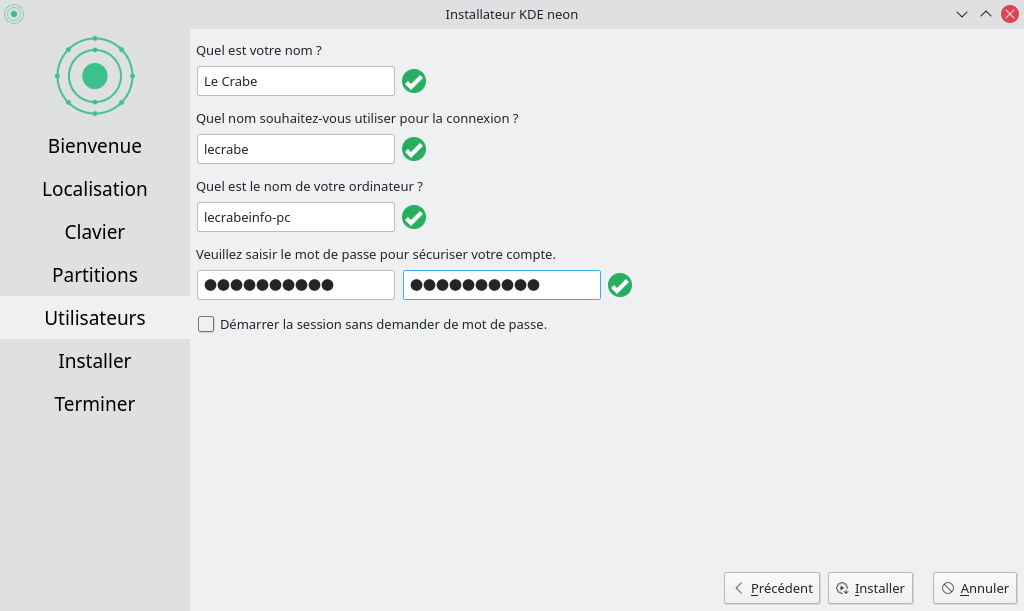Click the green checkmark beside the name field
1024x611 pixels.
point(414,81)
